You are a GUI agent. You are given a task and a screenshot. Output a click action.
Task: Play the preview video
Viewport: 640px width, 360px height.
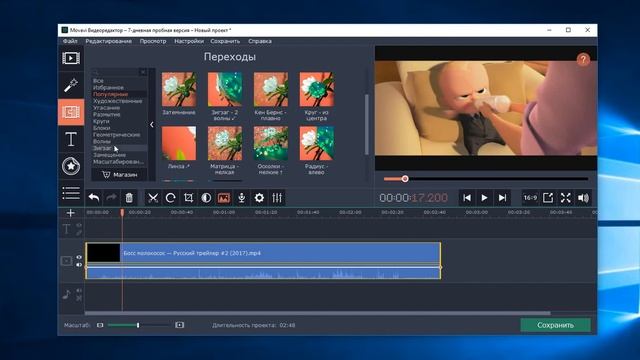[484, 198]
